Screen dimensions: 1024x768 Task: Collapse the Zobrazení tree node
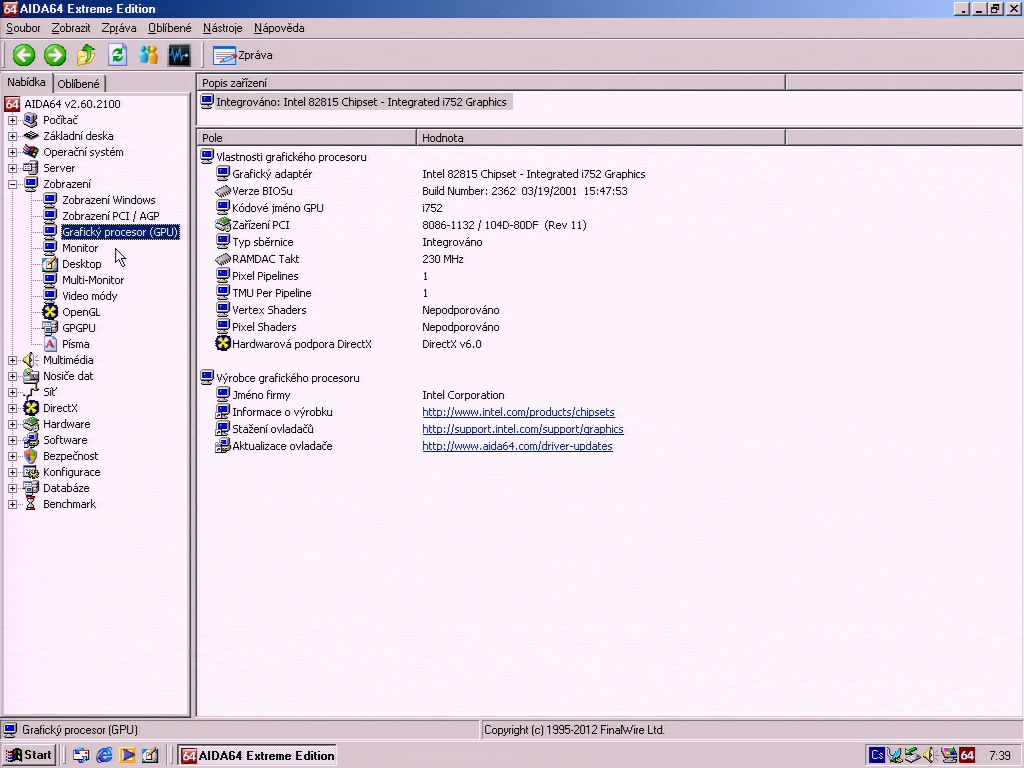(x=12, y=184)
